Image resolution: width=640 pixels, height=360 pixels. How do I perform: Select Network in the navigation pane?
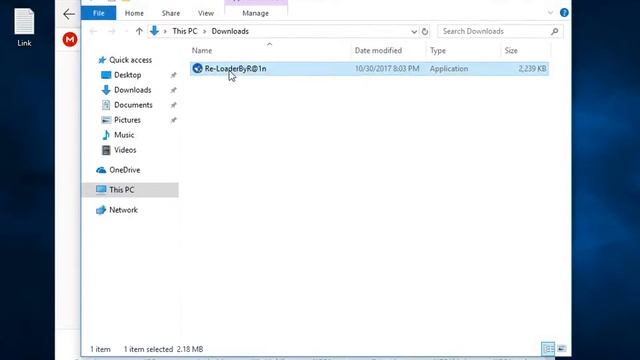coord(123,210)
